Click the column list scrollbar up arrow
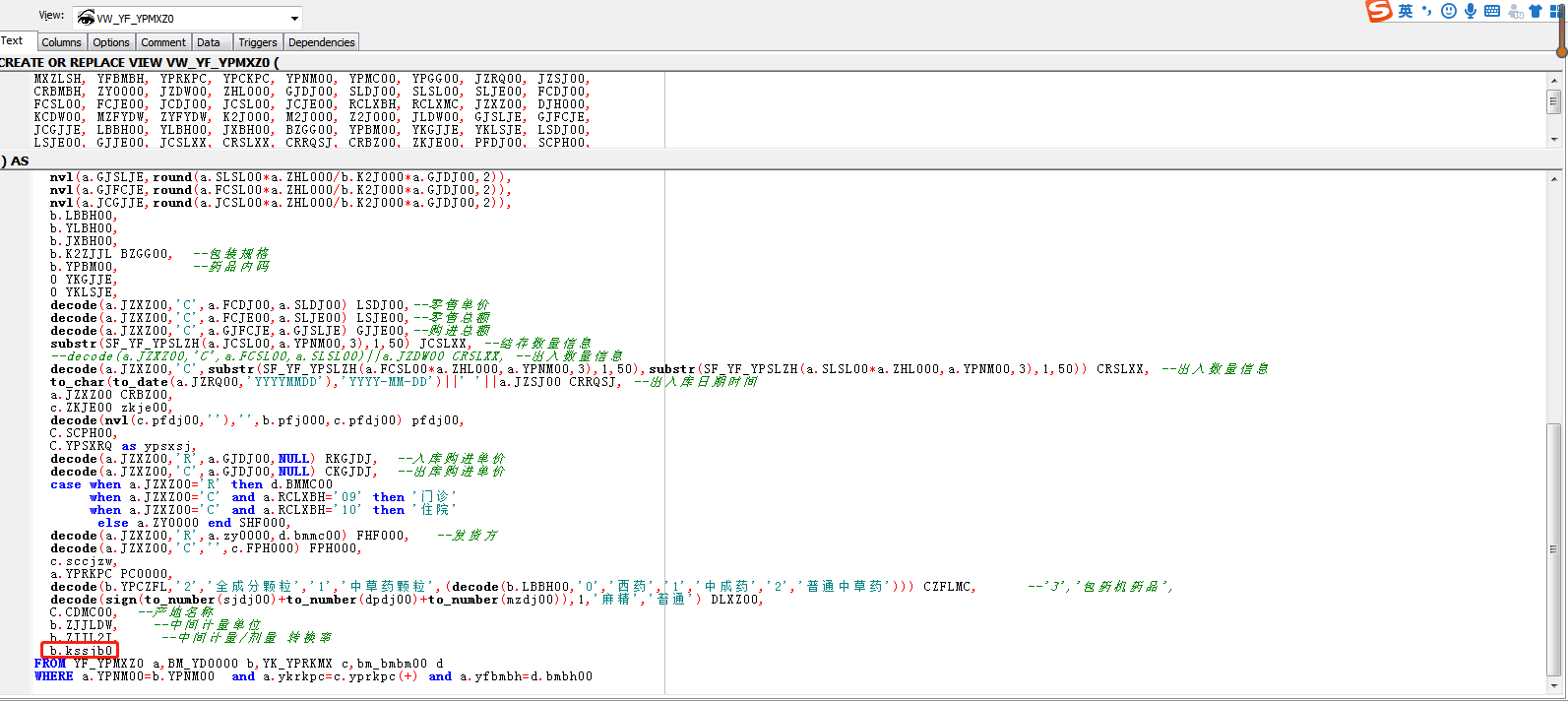 coord(1554,80)
